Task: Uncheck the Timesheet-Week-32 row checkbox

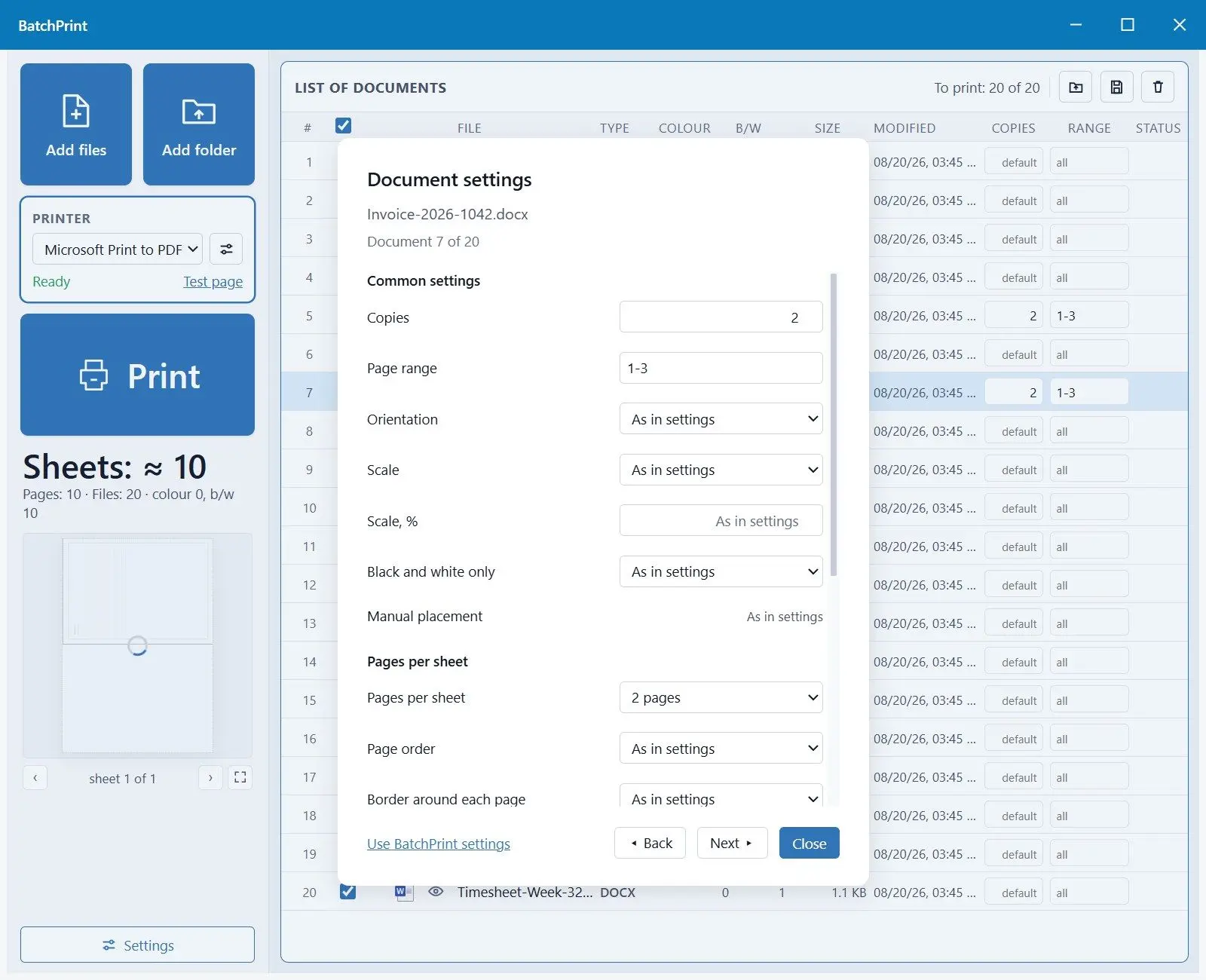Action: coord(347,892)
